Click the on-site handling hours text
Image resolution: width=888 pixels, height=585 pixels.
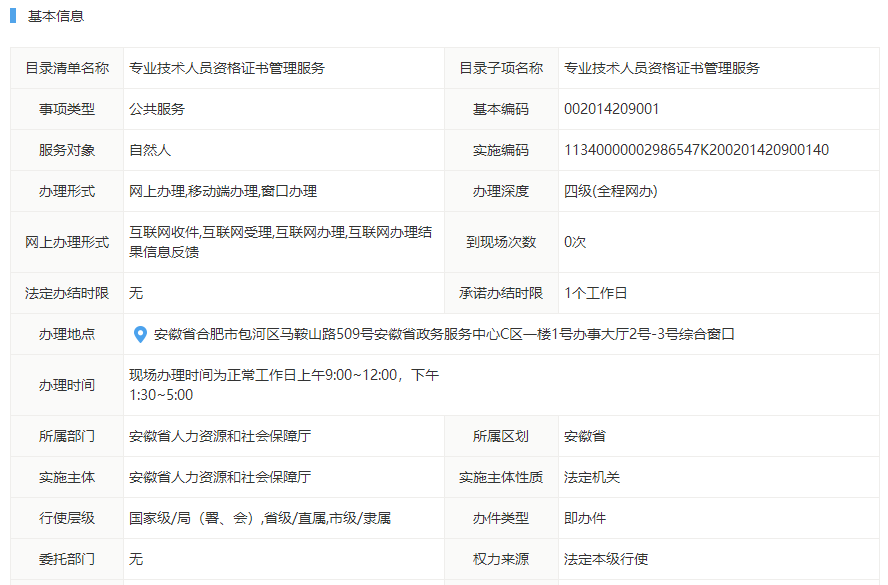coord(284,385)
